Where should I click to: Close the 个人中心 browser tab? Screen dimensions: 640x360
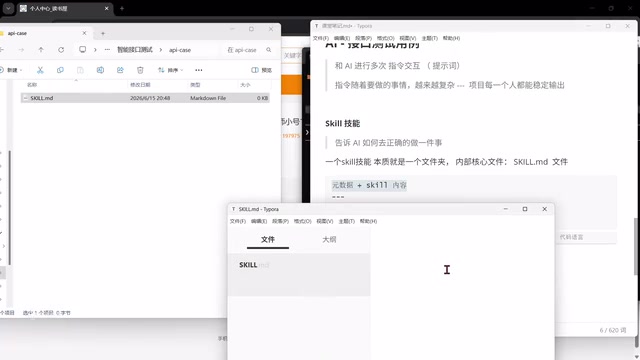tap(107, 8)
